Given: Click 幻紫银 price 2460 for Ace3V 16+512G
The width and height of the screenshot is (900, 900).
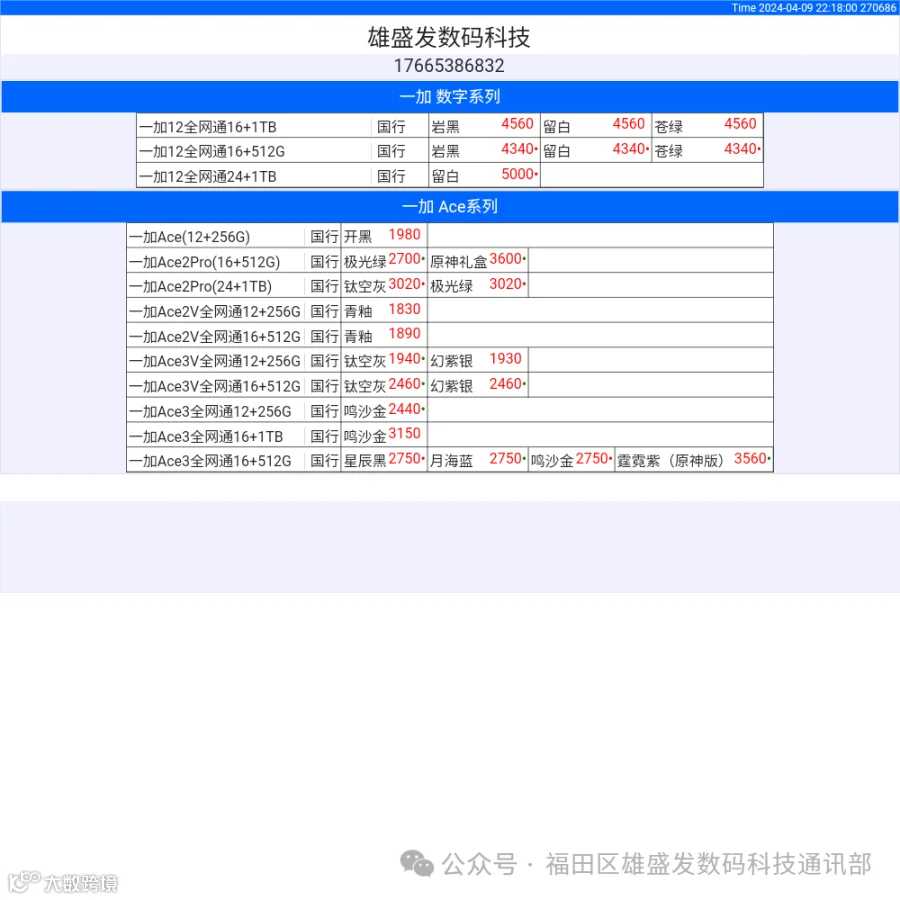Looking at the screenshot, I should pos(506,385).
